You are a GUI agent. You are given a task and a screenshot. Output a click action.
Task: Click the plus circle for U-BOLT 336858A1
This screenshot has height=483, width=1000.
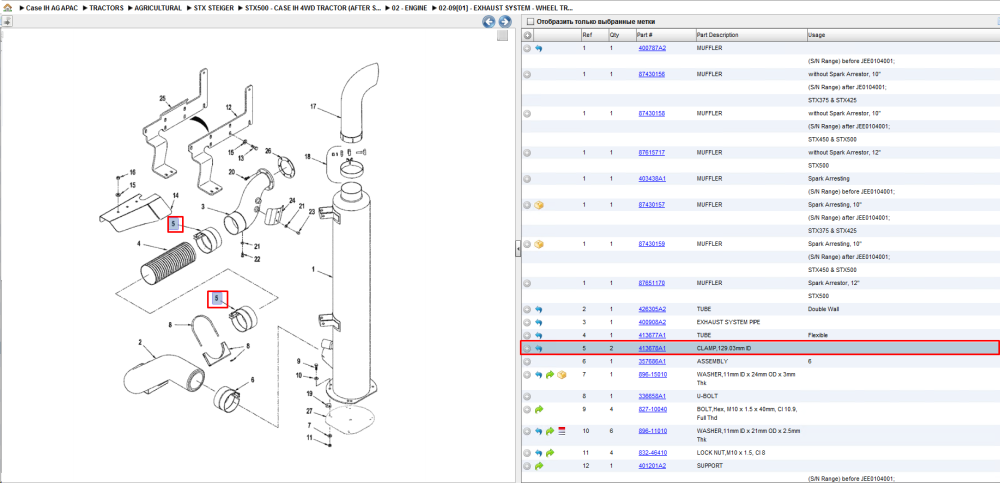pos(527,396)
